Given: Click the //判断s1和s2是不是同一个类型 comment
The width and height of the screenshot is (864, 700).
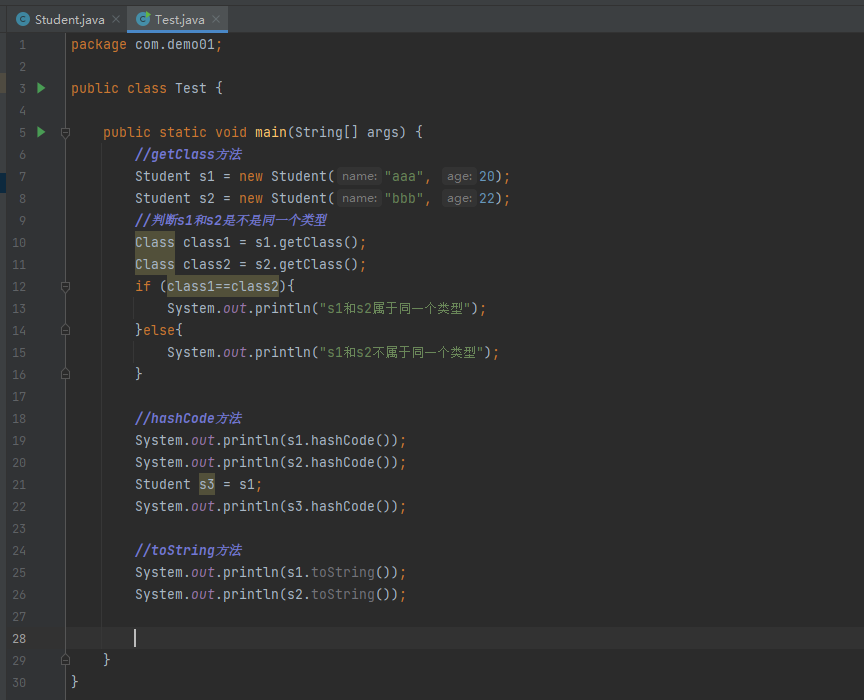Looking at the screenshot, I should click(x=231, y=220).
